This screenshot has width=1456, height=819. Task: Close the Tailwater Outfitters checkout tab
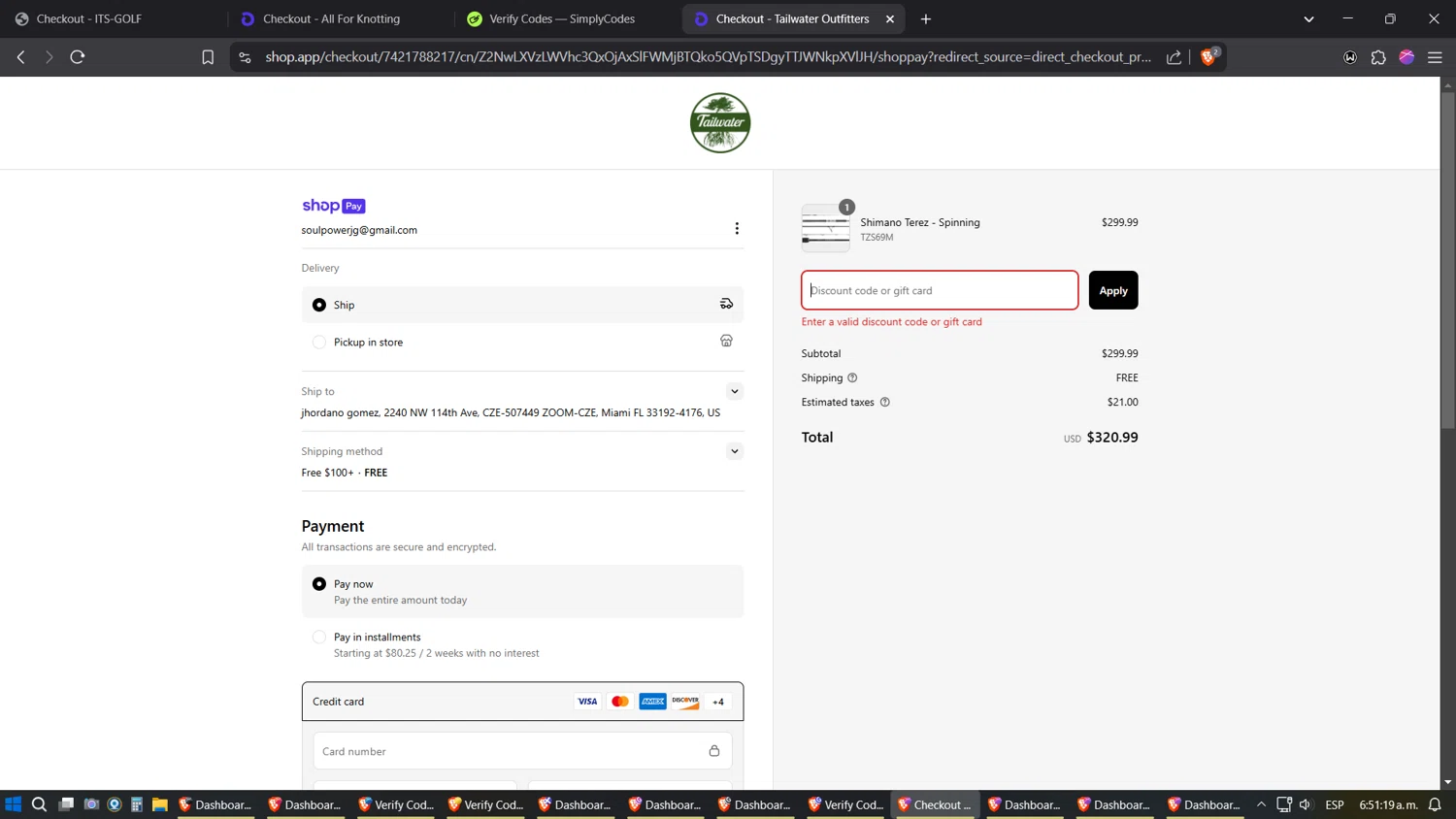890,18
